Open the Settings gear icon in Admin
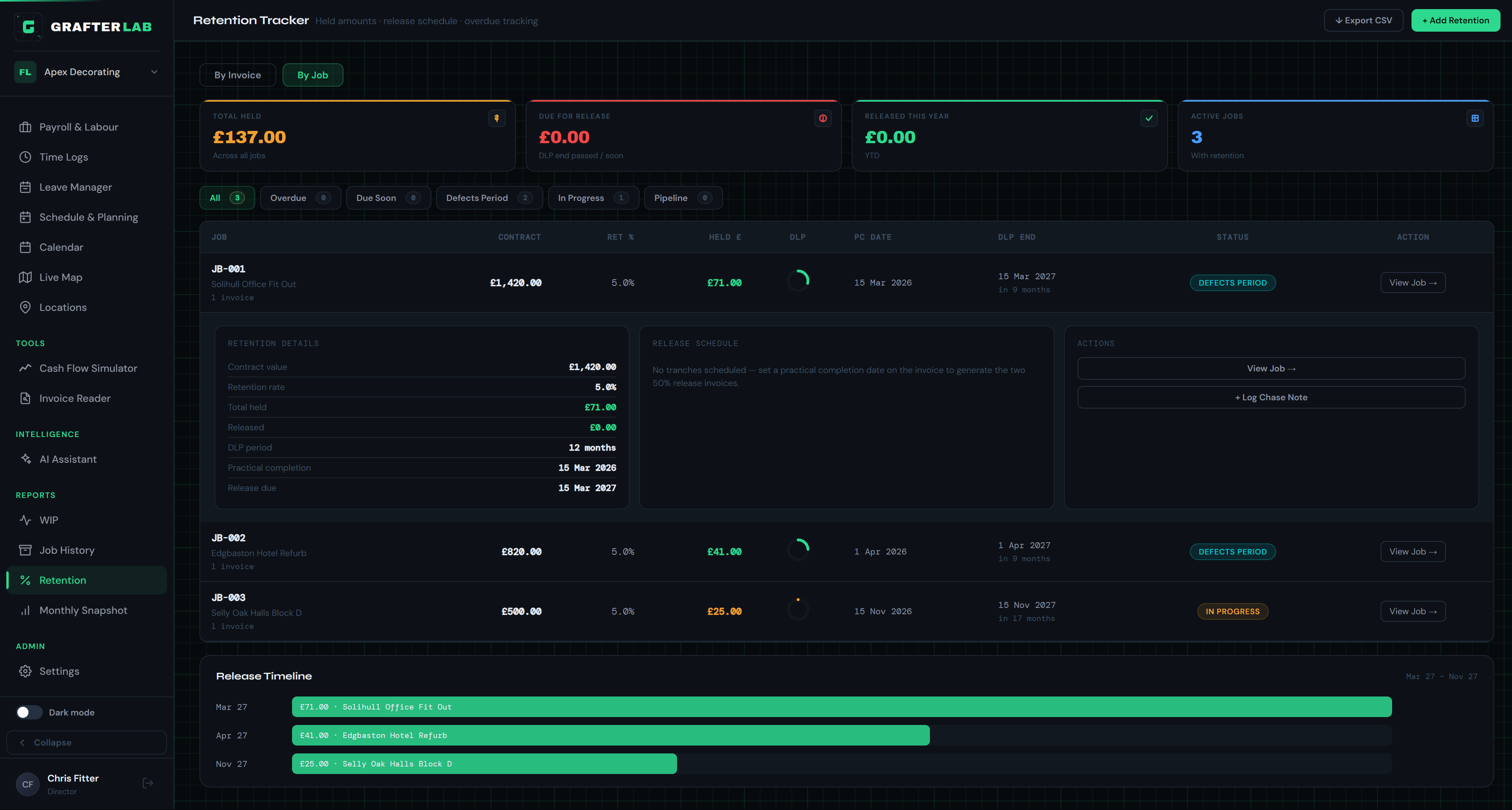 pyautogui.click(x=25, y=671)
